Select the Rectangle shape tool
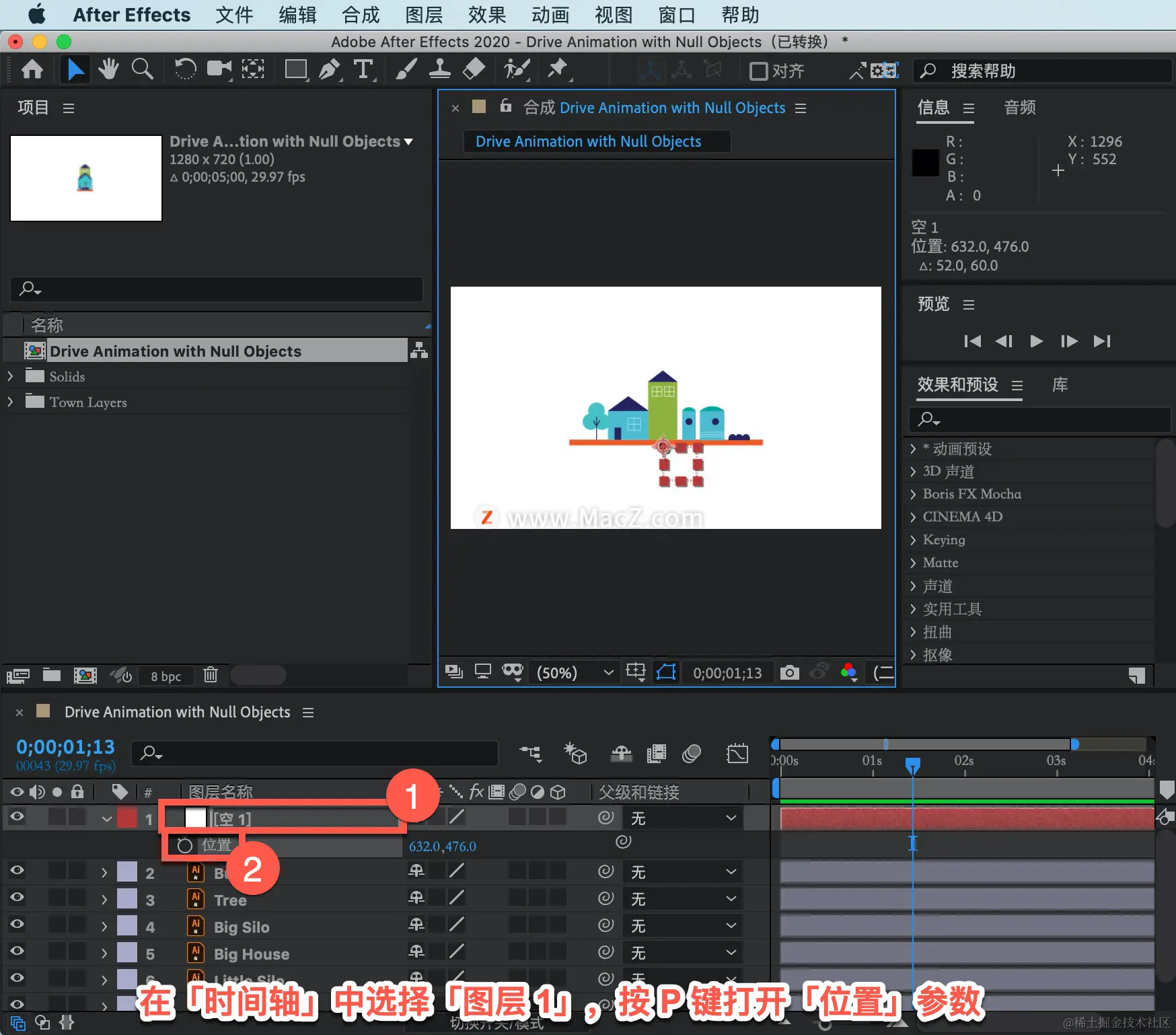 [x=296, y=69]
